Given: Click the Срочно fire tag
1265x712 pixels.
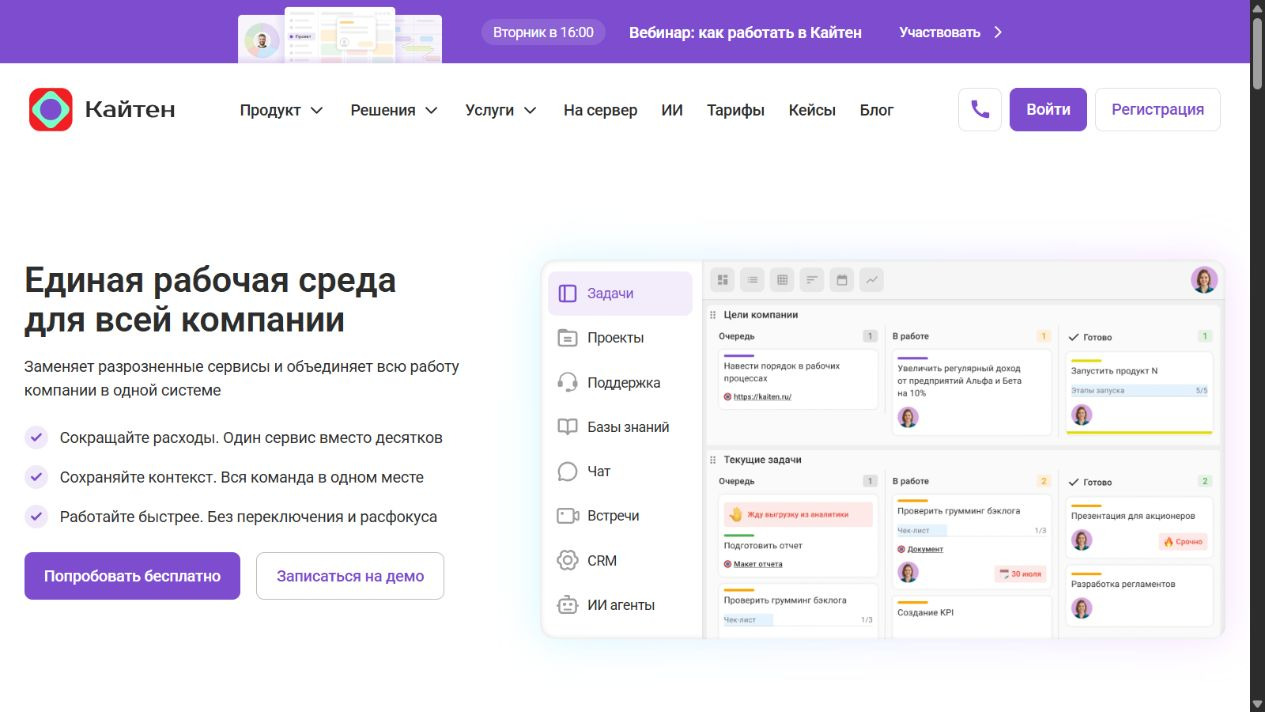Looking at the screenshot, I should 1183,541.
